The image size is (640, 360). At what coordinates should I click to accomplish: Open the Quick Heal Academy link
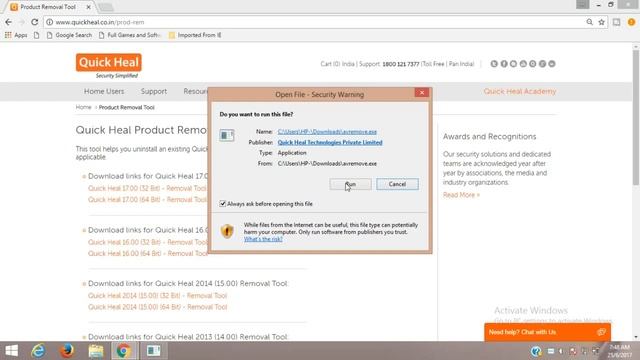point(520,91)
